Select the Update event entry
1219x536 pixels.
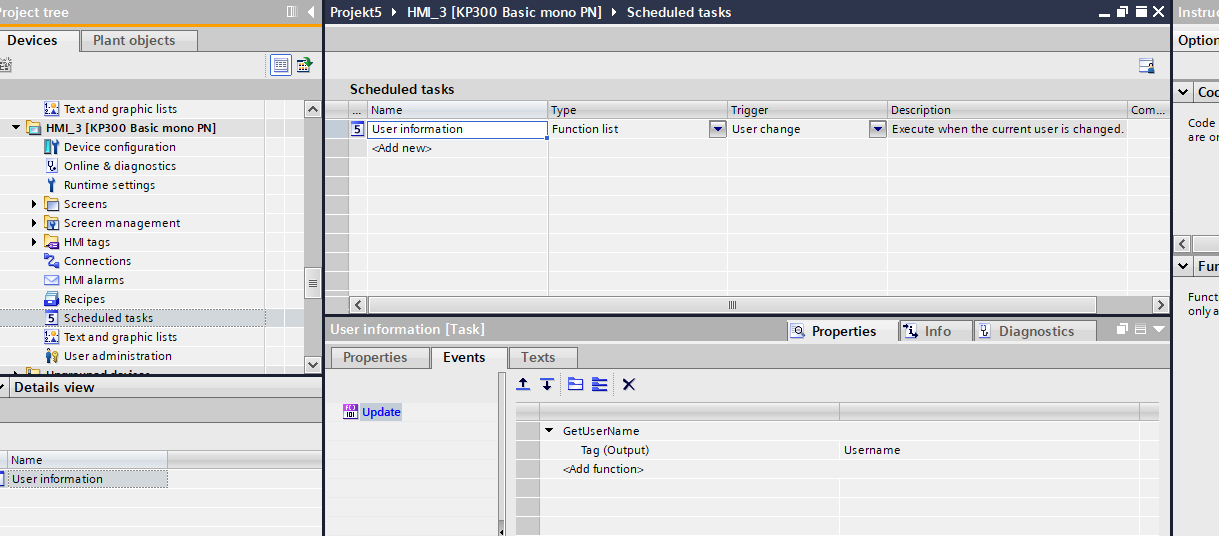click(x=381, y=412)
